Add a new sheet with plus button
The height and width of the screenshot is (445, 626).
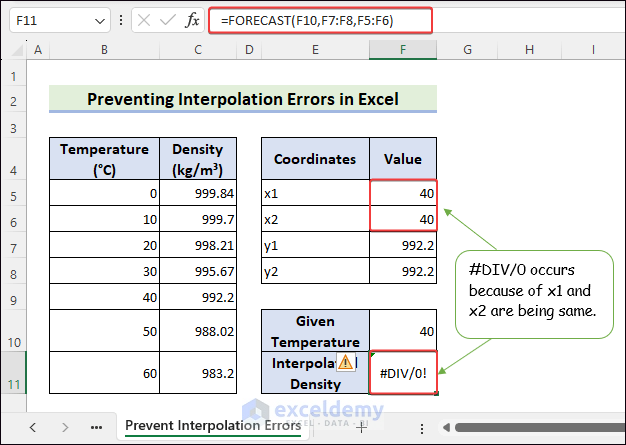click(x=361, y=428)
